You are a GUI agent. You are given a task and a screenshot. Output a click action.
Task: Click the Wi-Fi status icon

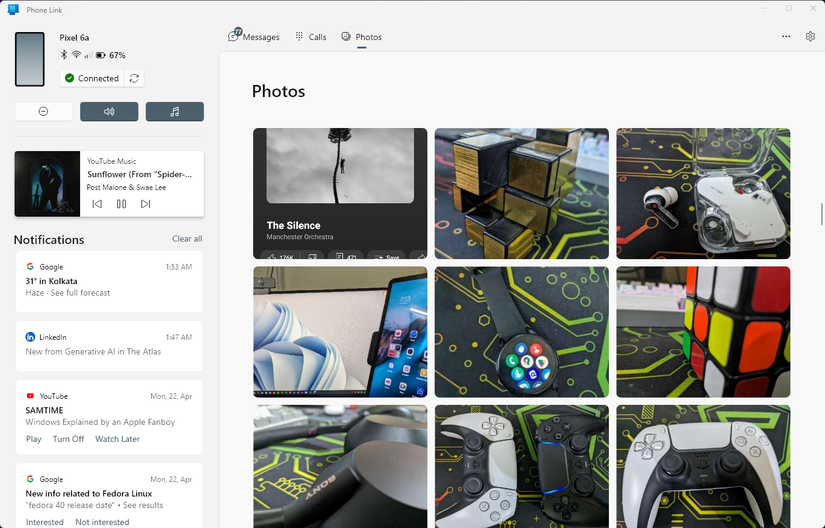click(x=76, y=55)
